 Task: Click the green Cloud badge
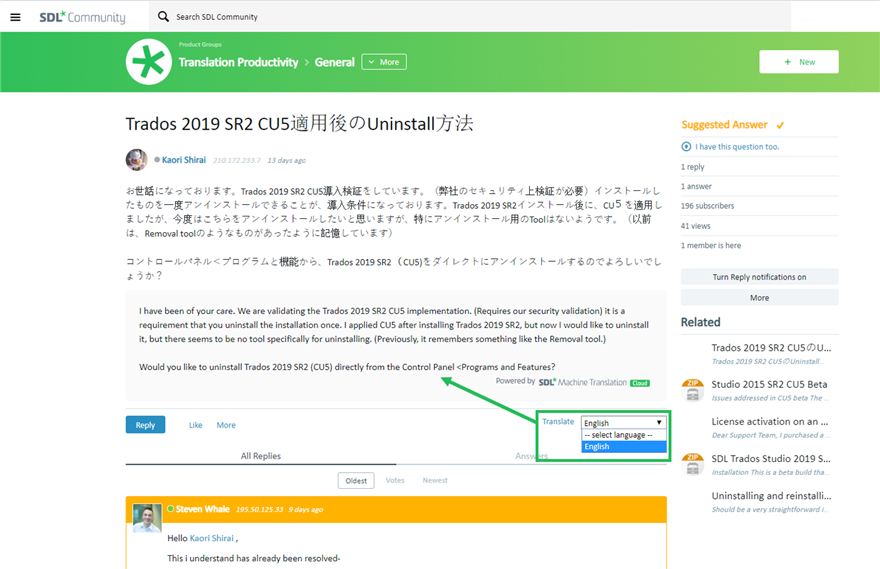[x=640, y=383]
